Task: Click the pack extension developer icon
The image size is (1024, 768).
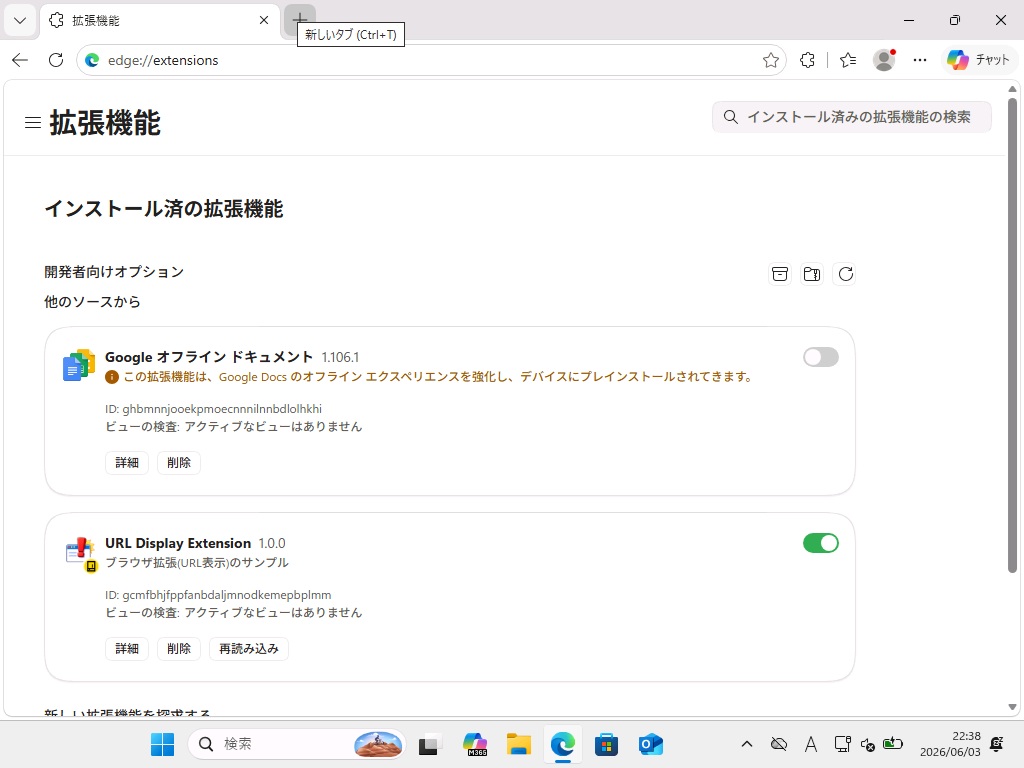Action: point(780,274)
